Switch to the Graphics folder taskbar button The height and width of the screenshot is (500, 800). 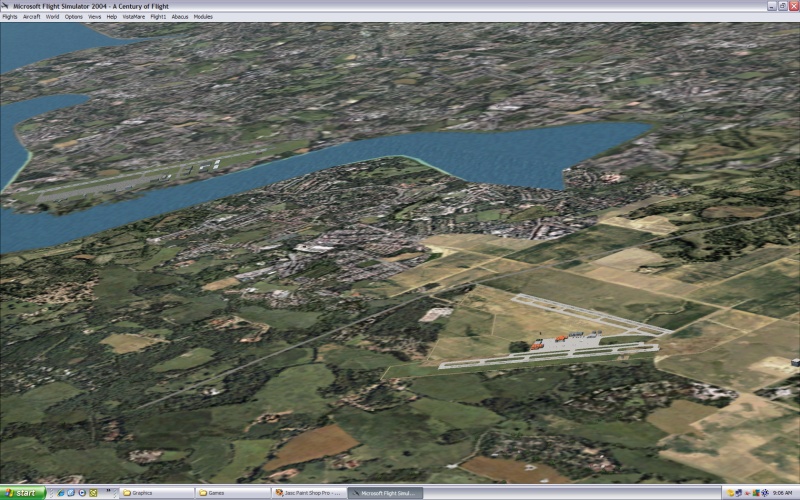(x=157, y=493)
